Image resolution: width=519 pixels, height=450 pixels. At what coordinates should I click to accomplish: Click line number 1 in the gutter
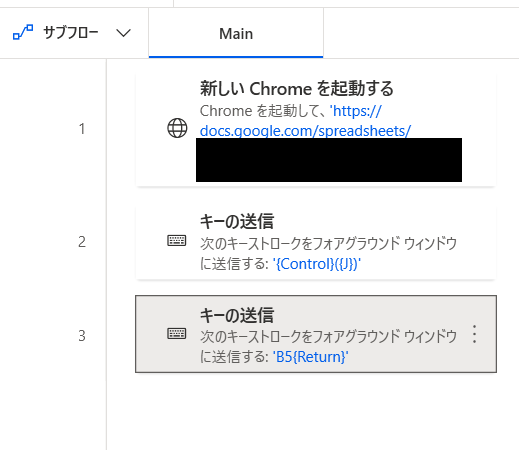coord(82,129)
